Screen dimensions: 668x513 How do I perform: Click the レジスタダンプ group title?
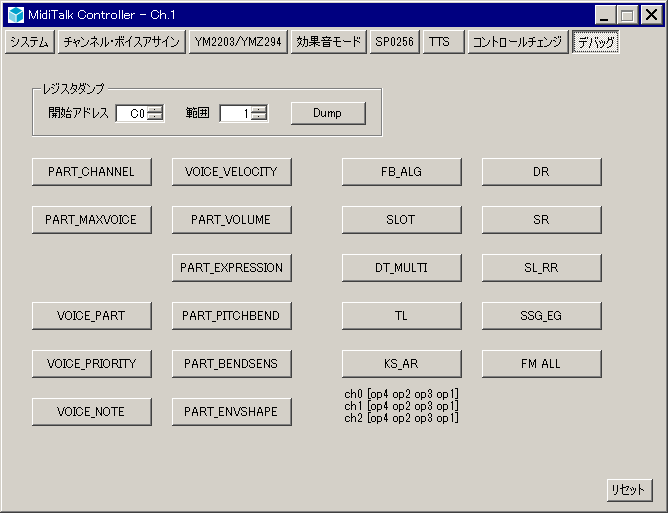click(x=74, y=89)
